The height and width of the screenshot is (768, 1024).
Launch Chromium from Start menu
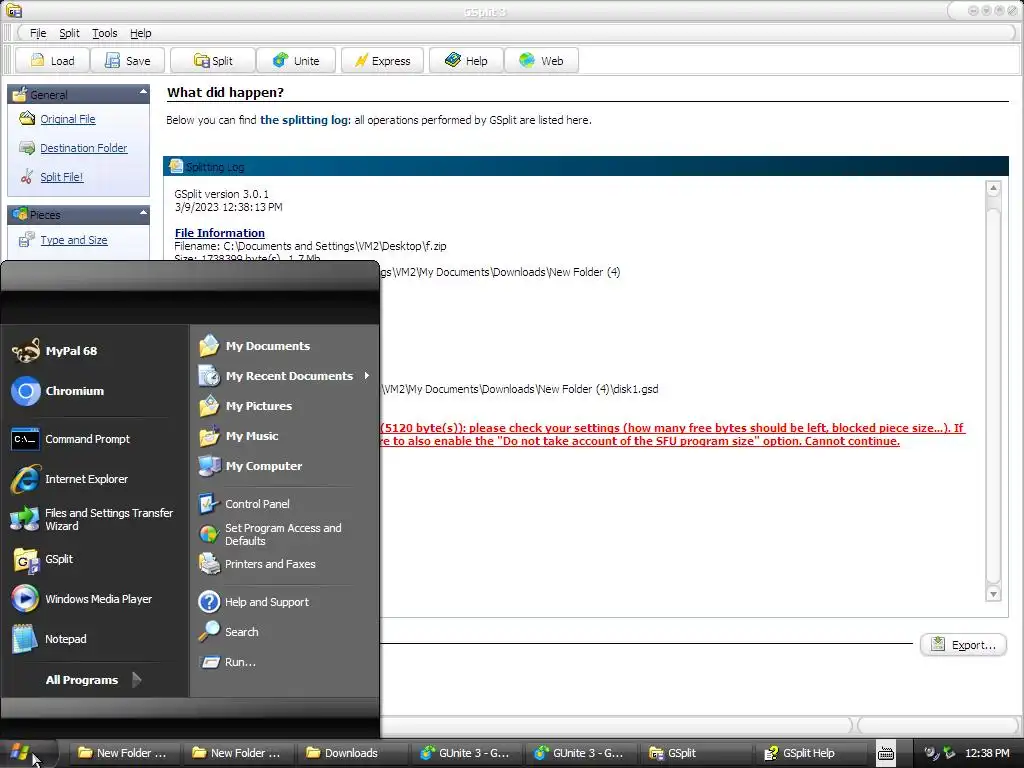(x=95, y=391)
